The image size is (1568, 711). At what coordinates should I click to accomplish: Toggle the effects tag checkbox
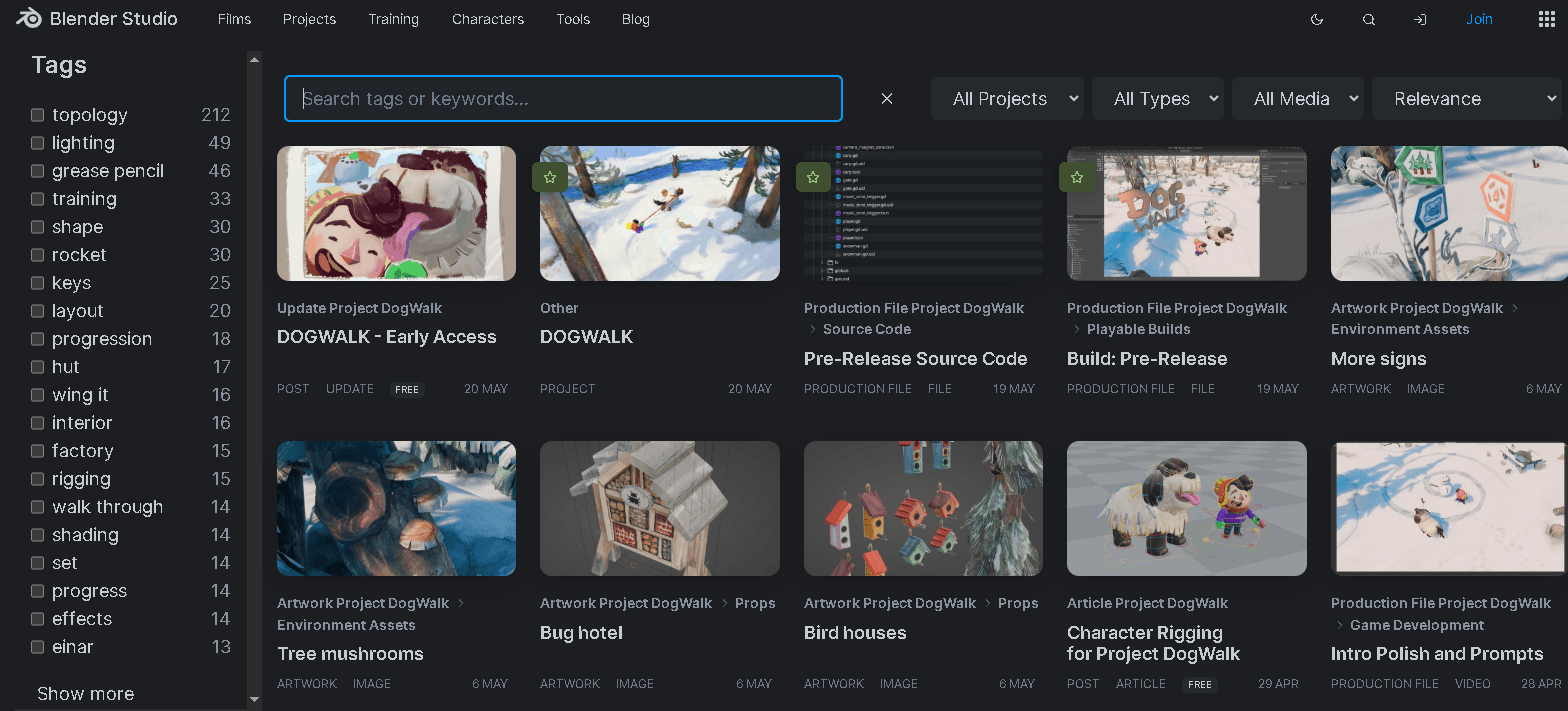coord(37,619)
